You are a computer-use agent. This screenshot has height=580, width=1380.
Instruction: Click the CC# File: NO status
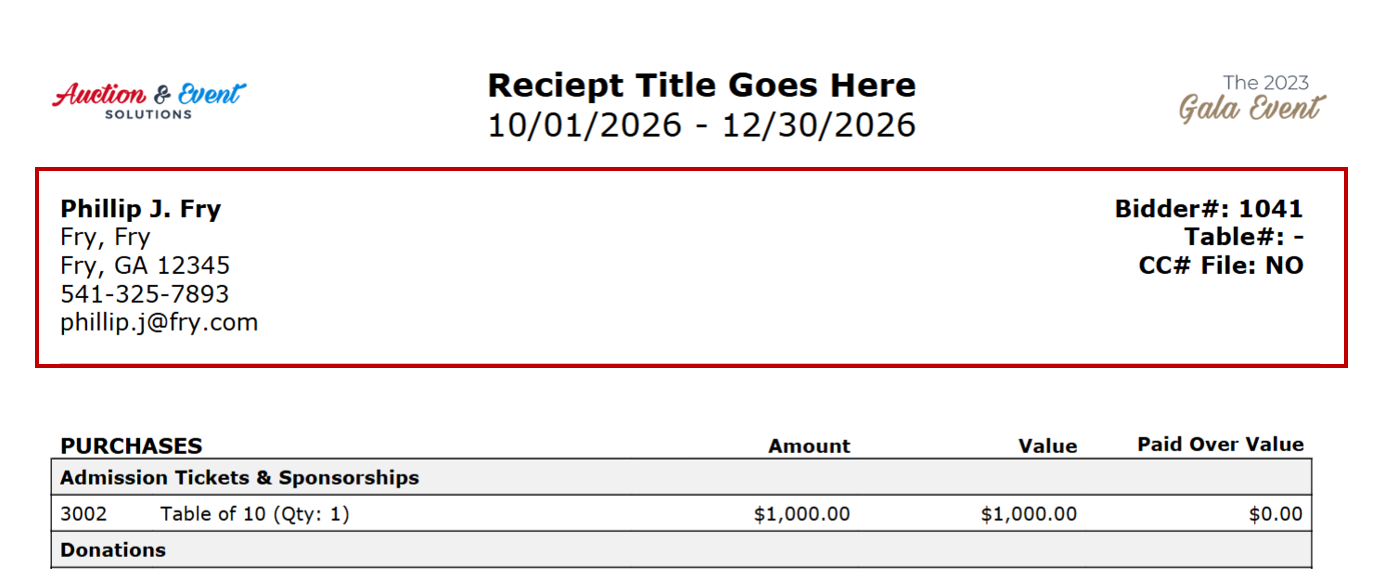click(1220, 265)
